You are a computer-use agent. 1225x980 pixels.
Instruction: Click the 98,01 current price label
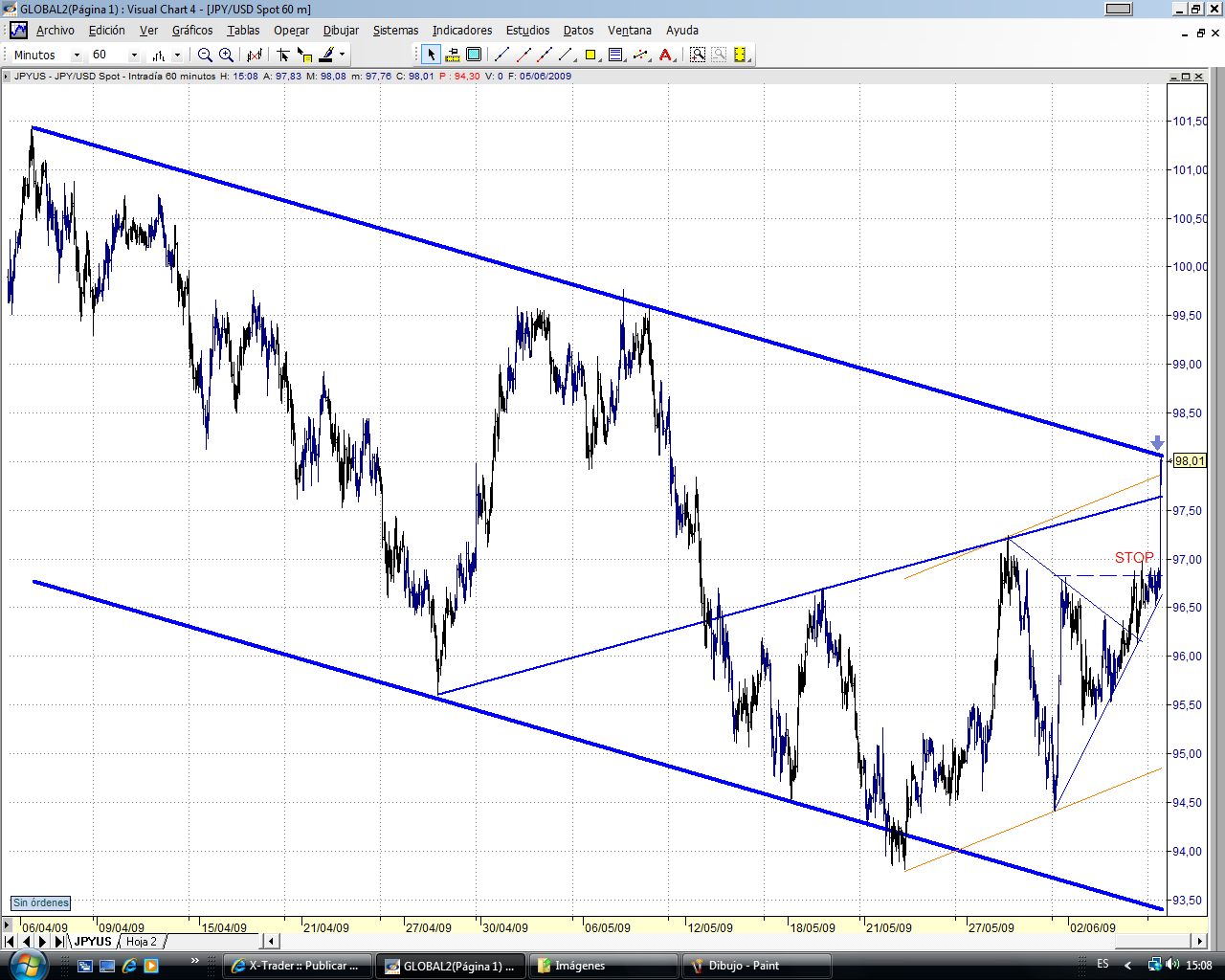pos(1190,461)
